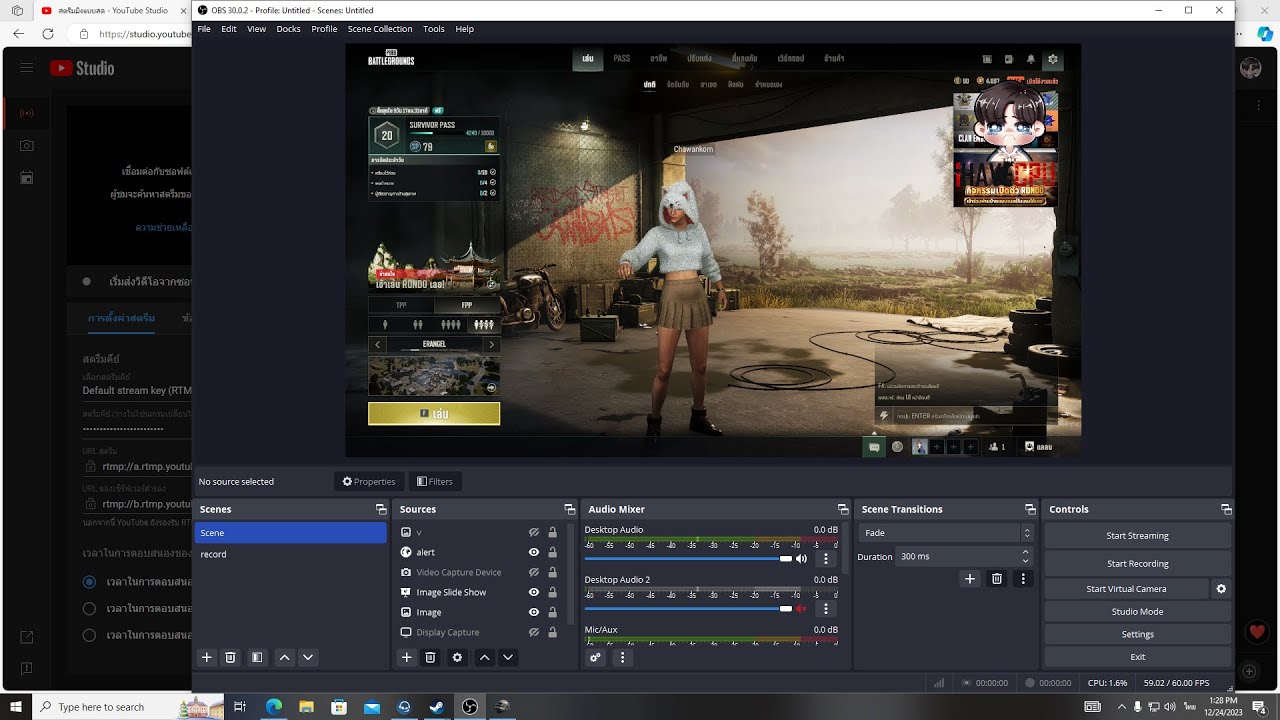Viewport: 1280px width, 720px height.
Task: Click Start Recording button
Action: [1137, 564]
